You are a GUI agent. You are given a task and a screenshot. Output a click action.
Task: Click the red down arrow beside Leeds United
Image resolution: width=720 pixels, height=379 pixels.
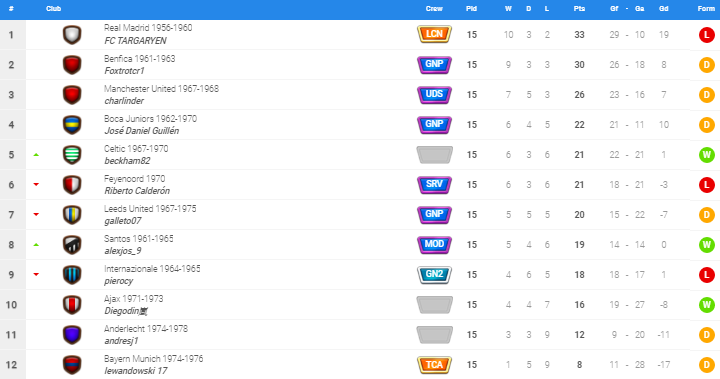pyautogui.click(x=36, y=215)
